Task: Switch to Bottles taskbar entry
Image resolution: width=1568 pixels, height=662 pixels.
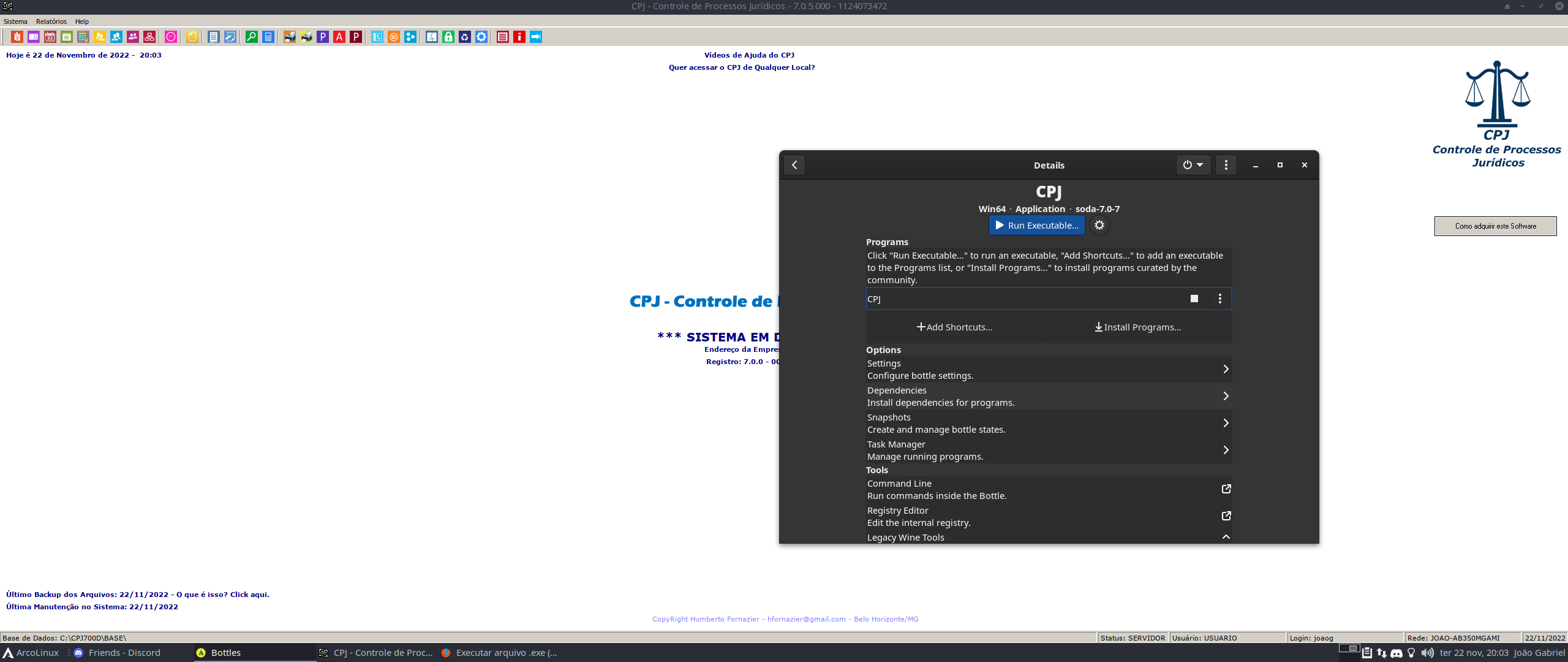Action: [255, 653]
